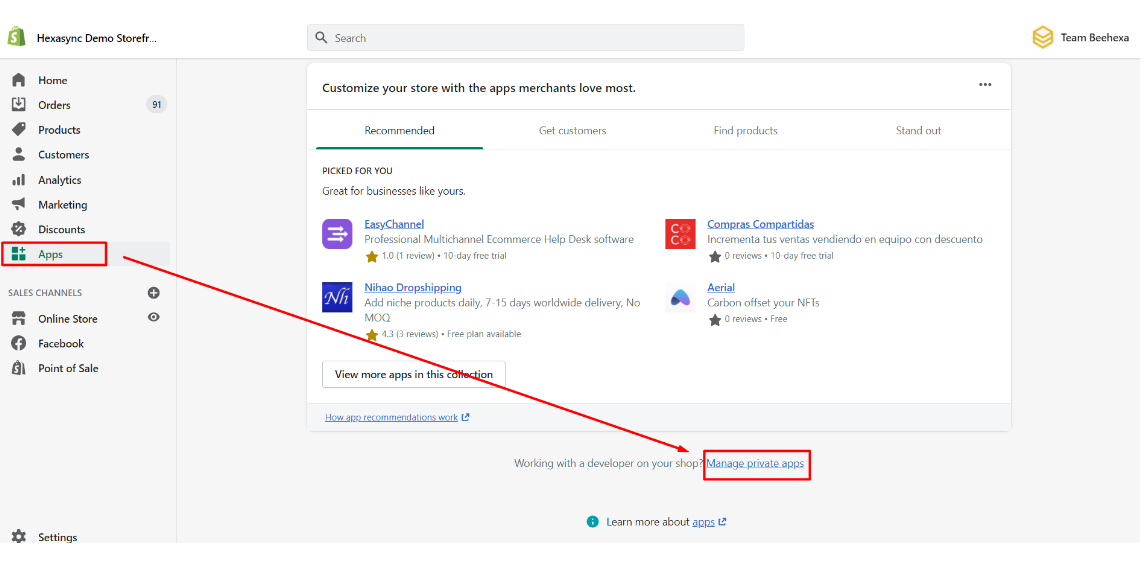Add a sales channel with plus icon
This screenshot has width=1145, height=572.
154,293
